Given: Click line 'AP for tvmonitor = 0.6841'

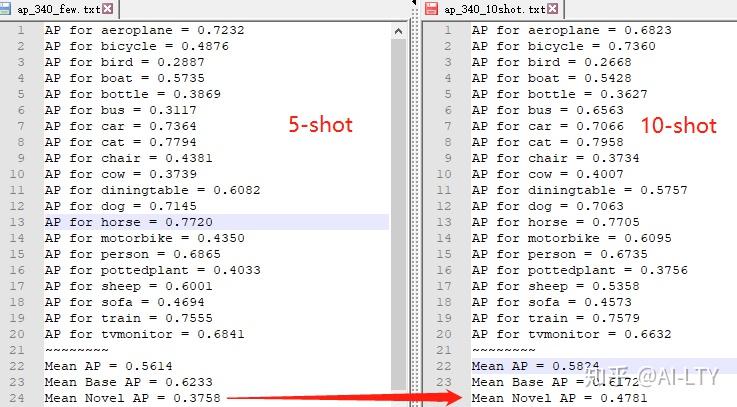Looking at the screenshot, I should (x=145, y=334).
